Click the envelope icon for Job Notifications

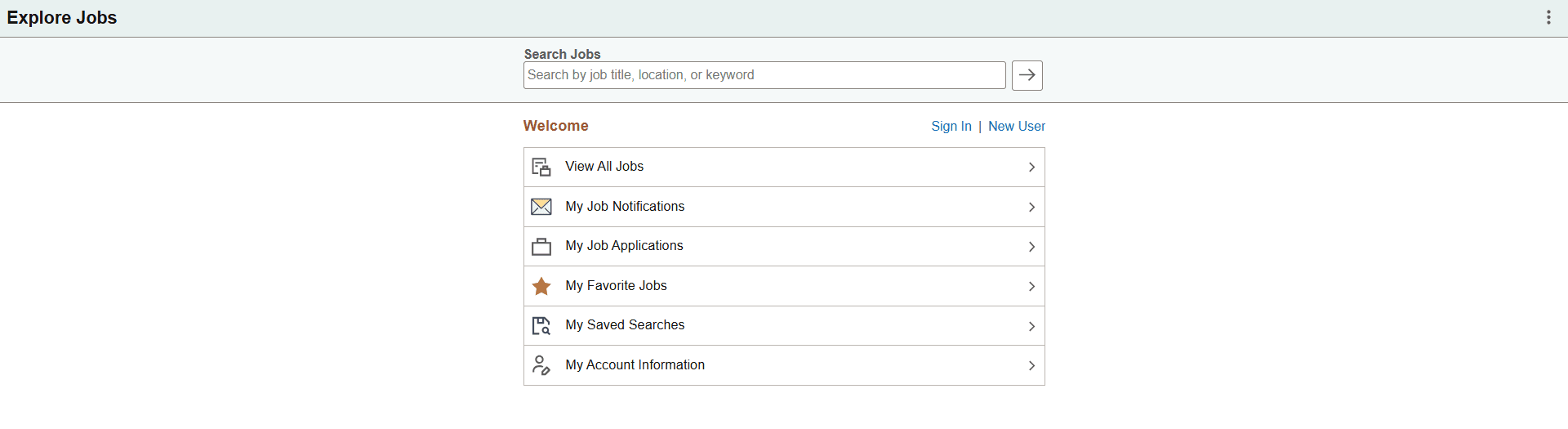tap(541, 207)
